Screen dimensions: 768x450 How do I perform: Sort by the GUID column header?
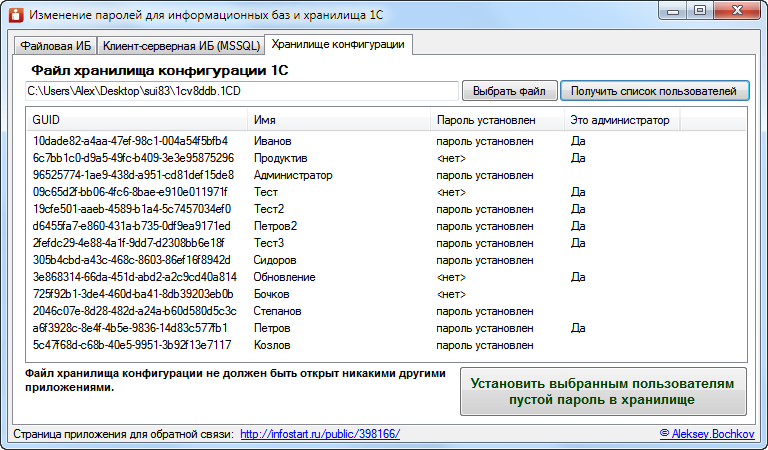137,120
